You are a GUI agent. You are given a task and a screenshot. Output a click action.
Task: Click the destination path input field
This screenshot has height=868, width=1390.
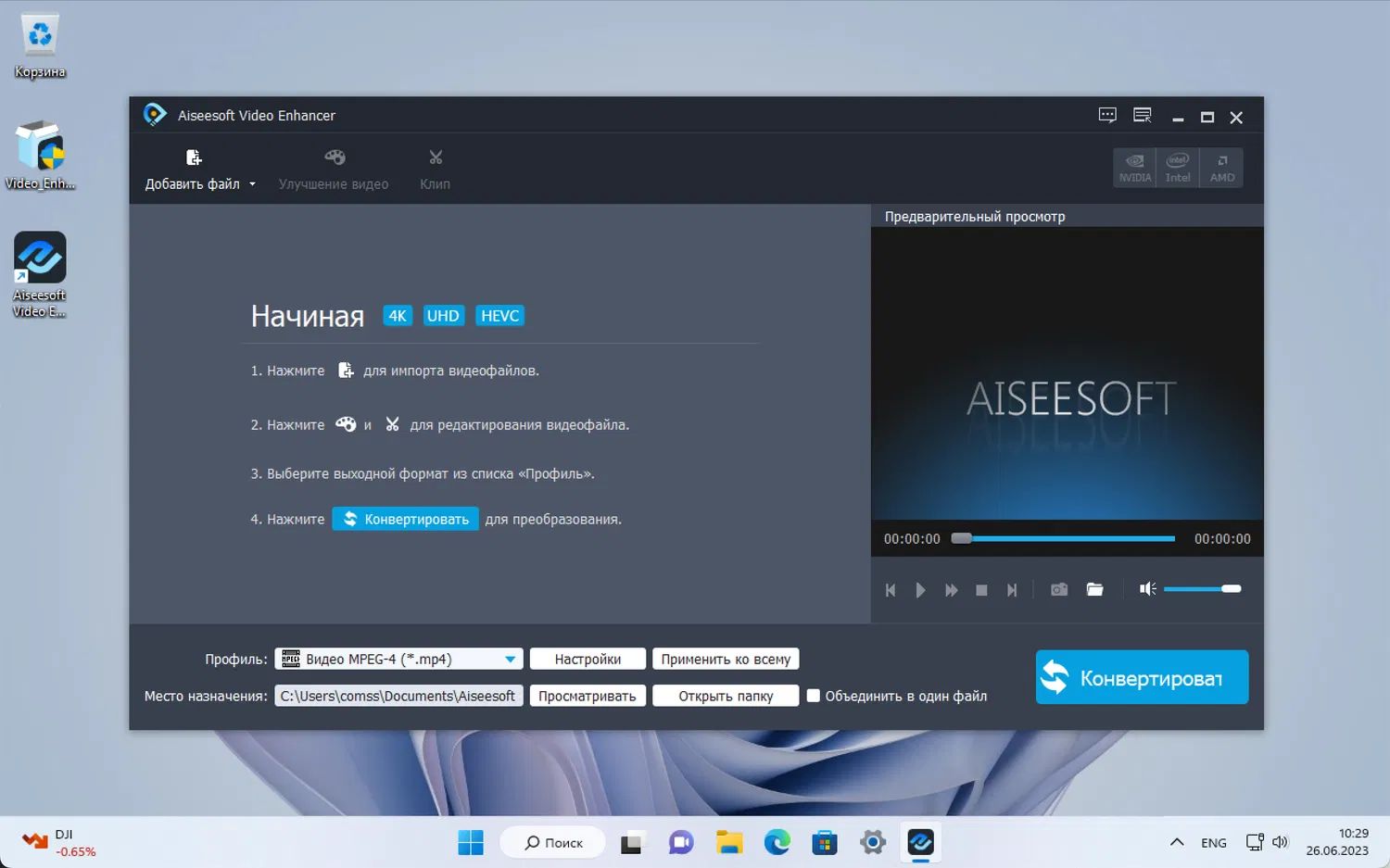(x=398, y=696)
